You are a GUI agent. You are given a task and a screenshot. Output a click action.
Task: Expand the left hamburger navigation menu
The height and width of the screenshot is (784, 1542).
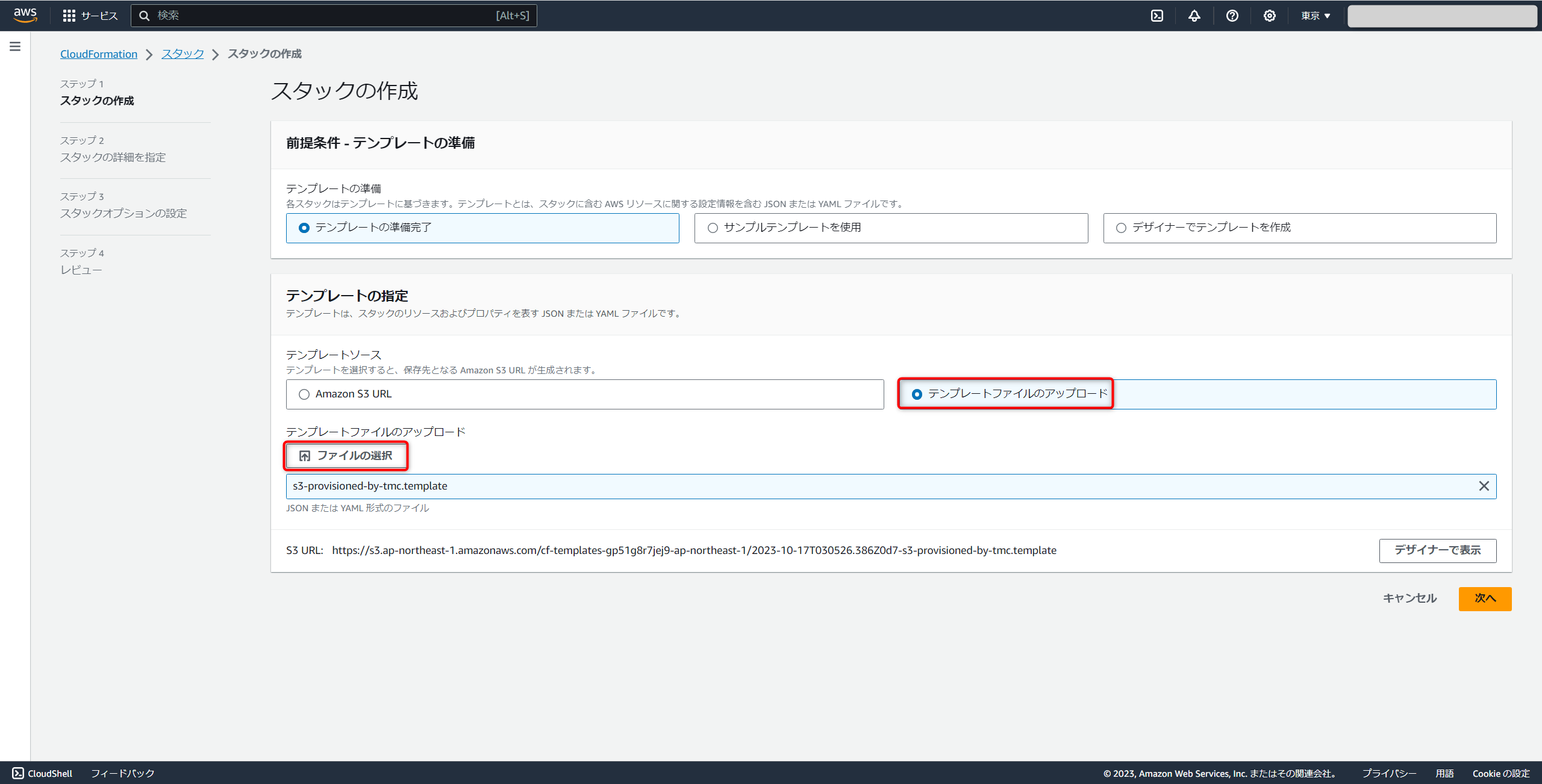click(15, 46)
